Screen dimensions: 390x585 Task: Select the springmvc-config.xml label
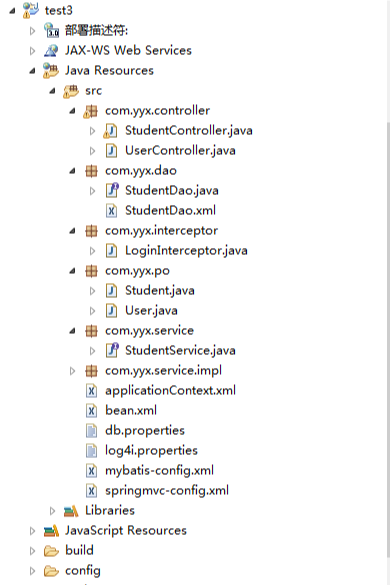[x=167, y=491]
